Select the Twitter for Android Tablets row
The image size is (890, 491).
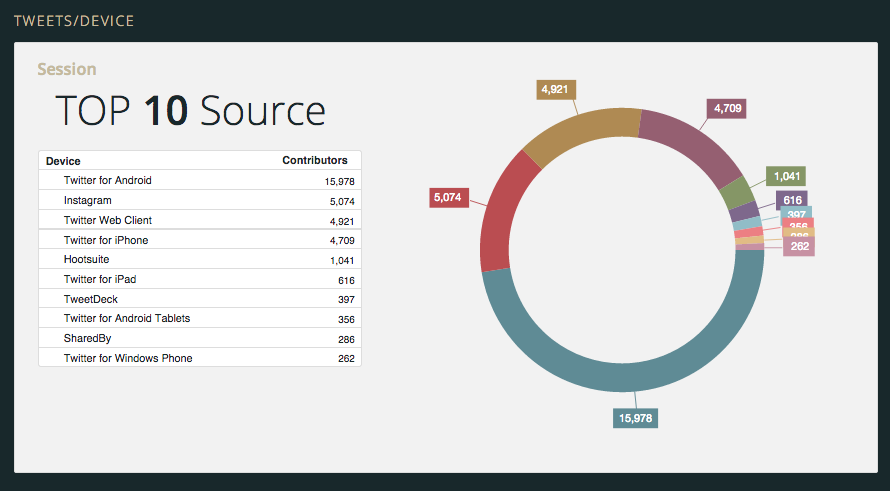[200, 318]
